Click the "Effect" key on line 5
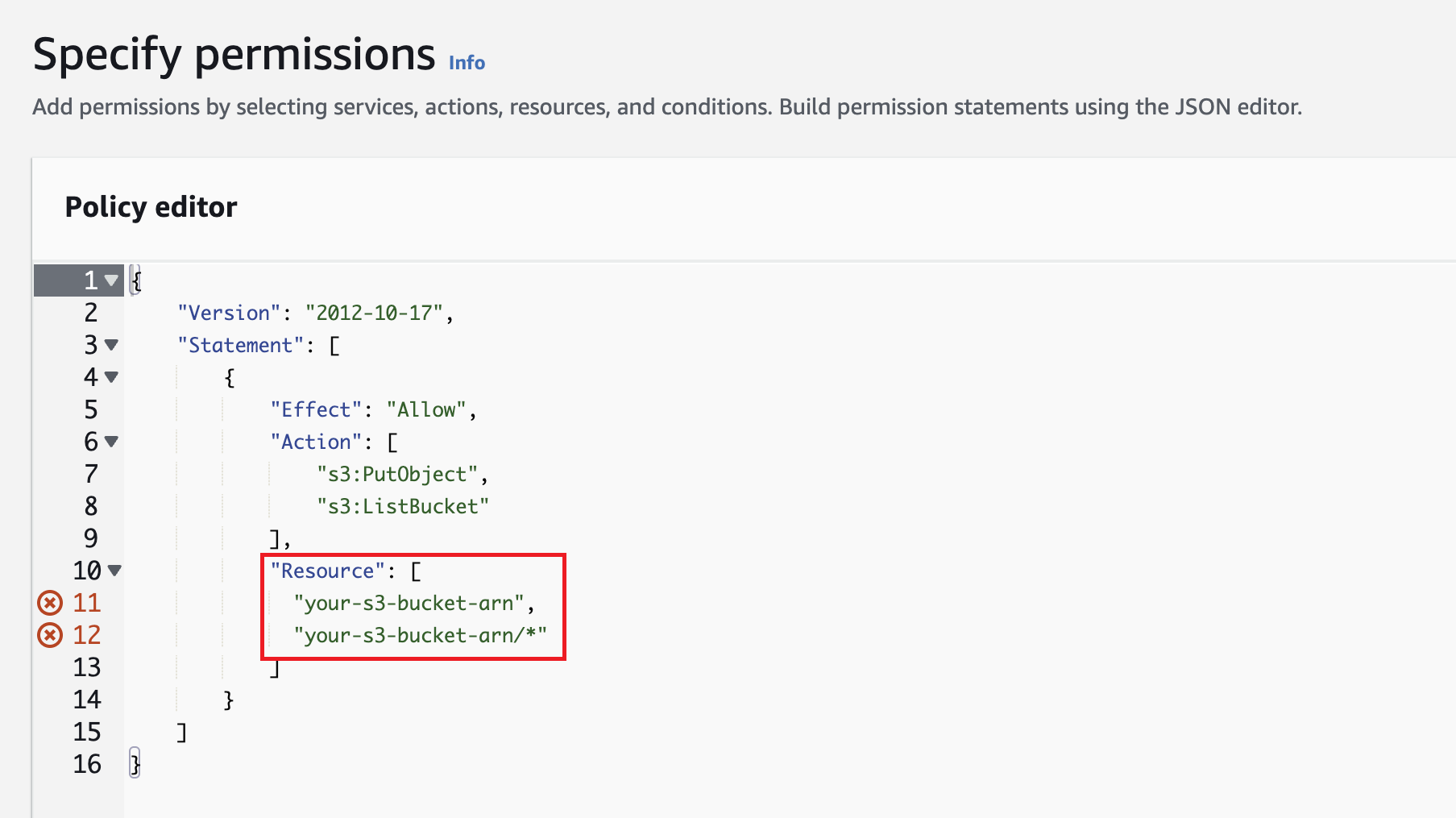Viewport: 1456px width, 818px height. 316,409
